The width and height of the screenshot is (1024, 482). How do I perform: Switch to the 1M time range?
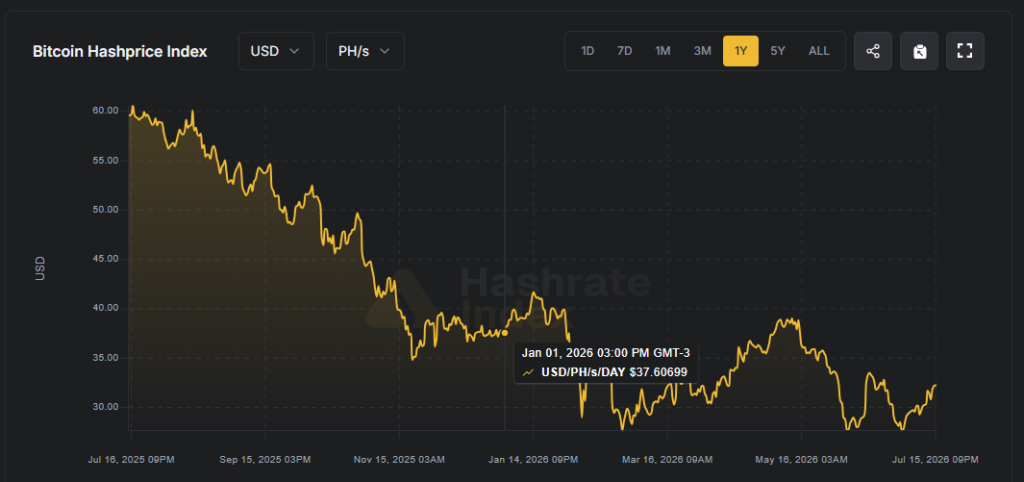(x=663, y=51)
